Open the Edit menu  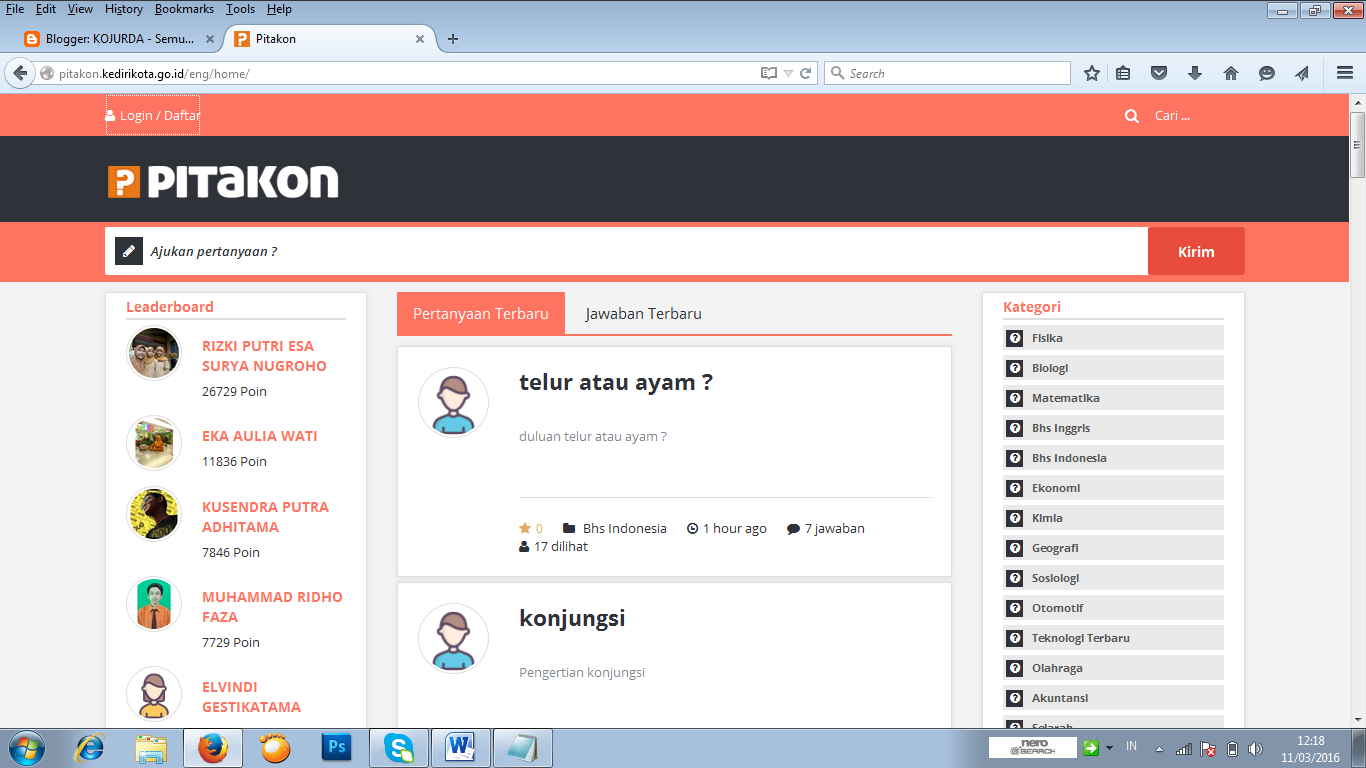tap(46, 9)
